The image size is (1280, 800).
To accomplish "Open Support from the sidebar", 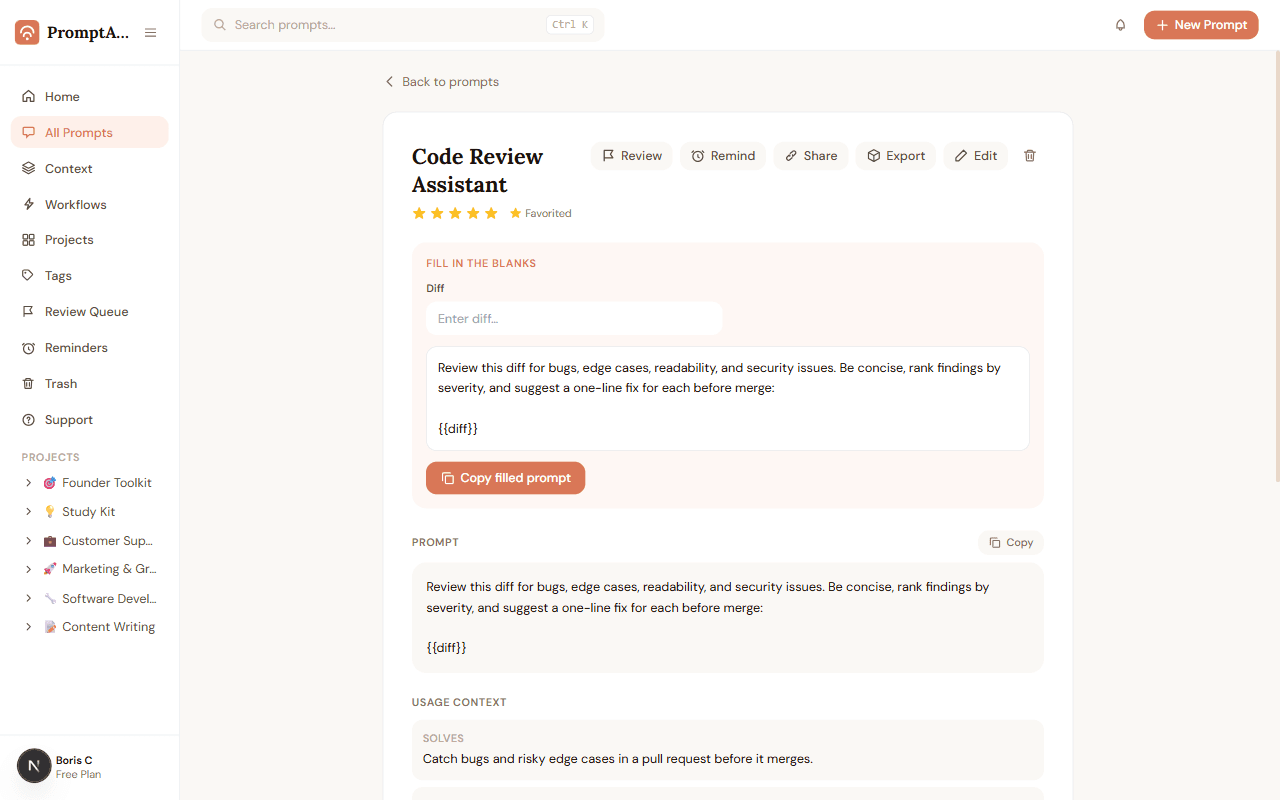I will (x=90, y=420).
